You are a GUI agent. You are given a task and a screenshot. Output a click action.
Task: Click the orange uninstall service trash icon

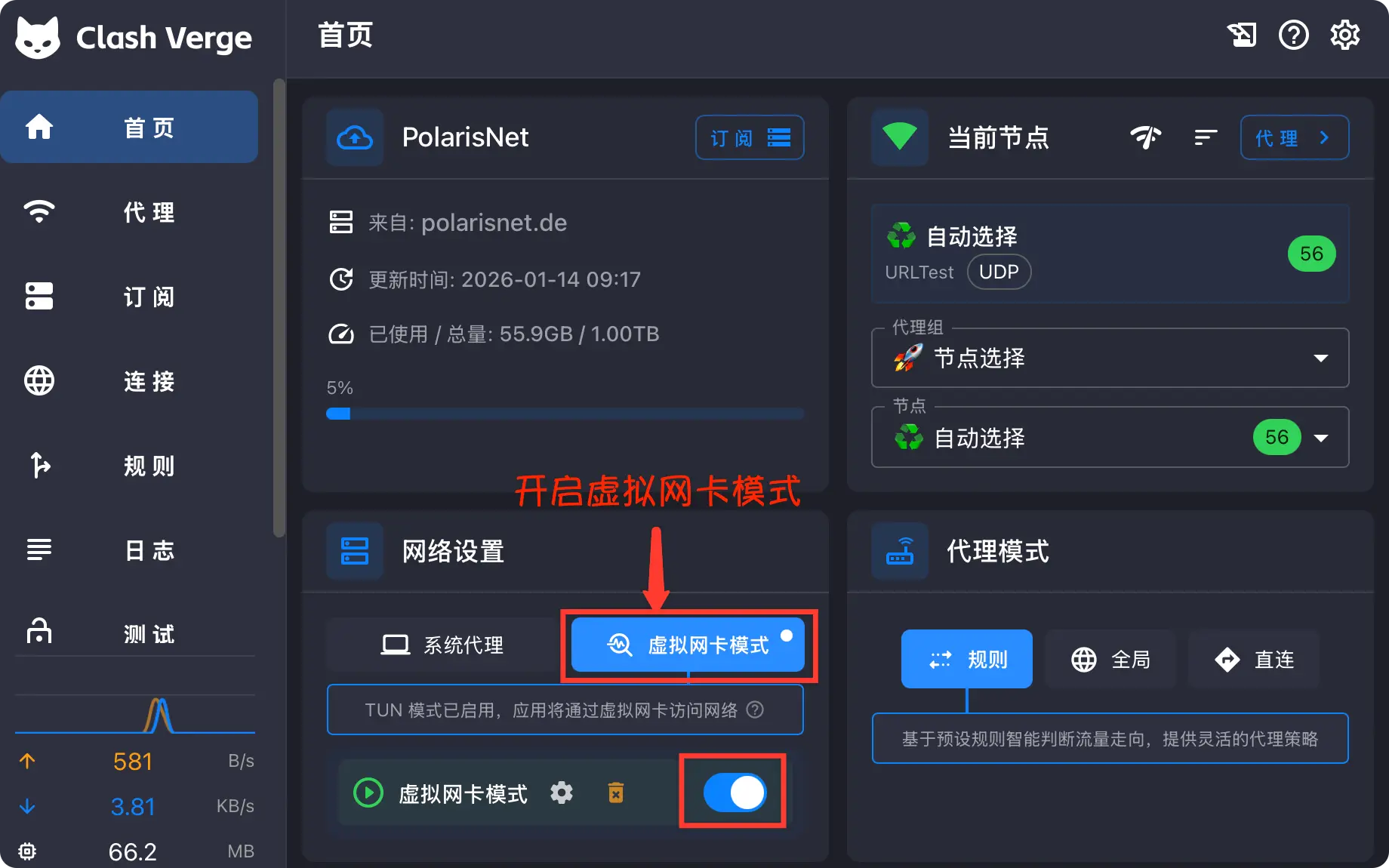click(616, 793)
